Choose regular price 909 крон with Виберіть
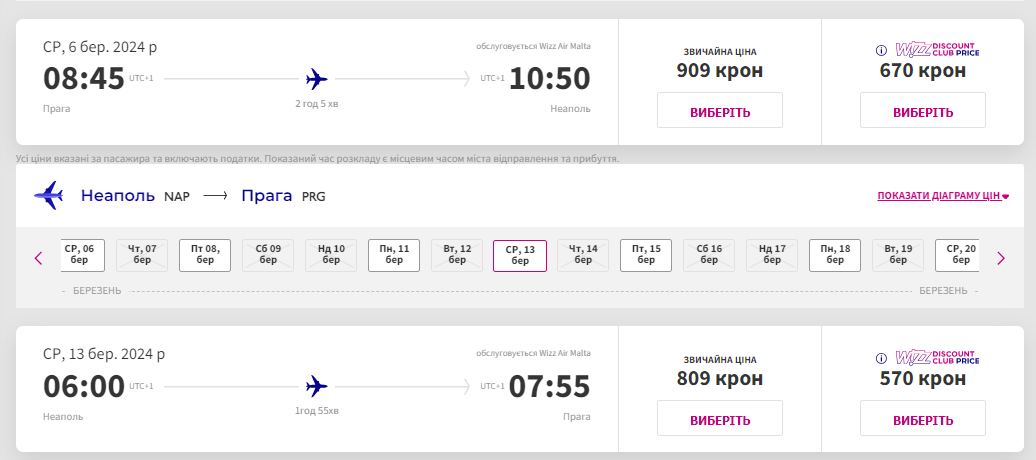The image size is (1036, 460). click(x=719, y=111)
